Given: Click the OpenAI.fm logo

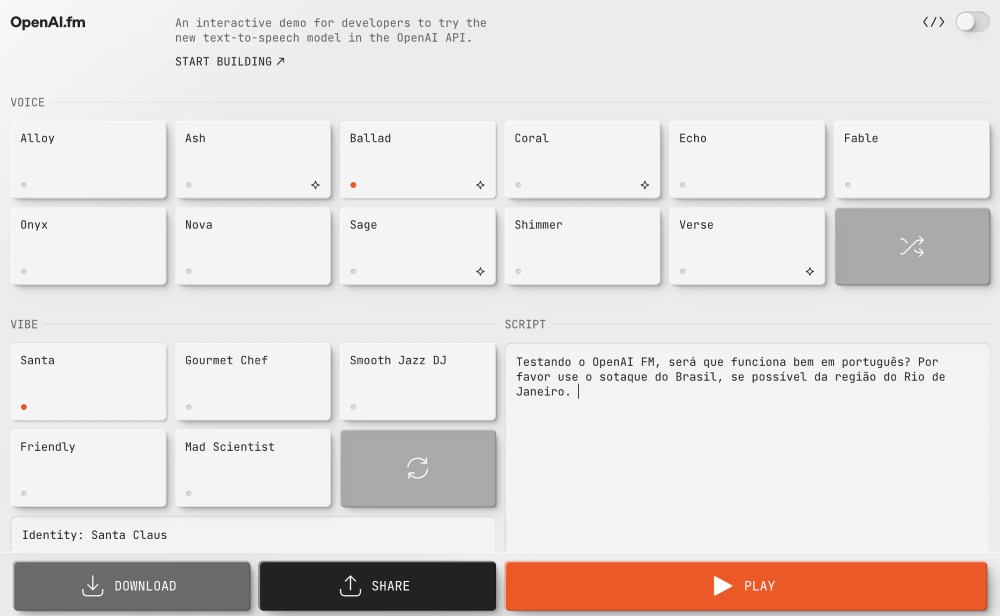Looking at the screenshot, I should click(48, 22).
